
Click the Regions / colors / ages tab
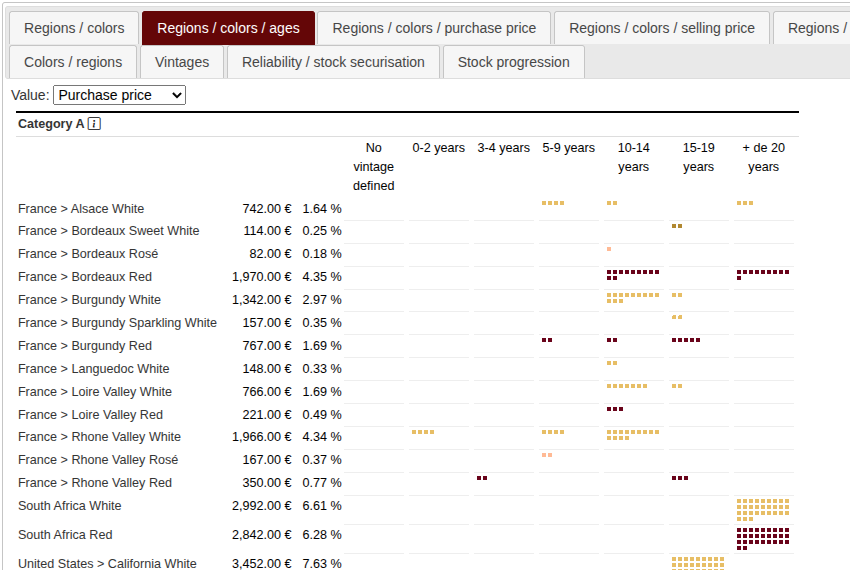point(228,28)
